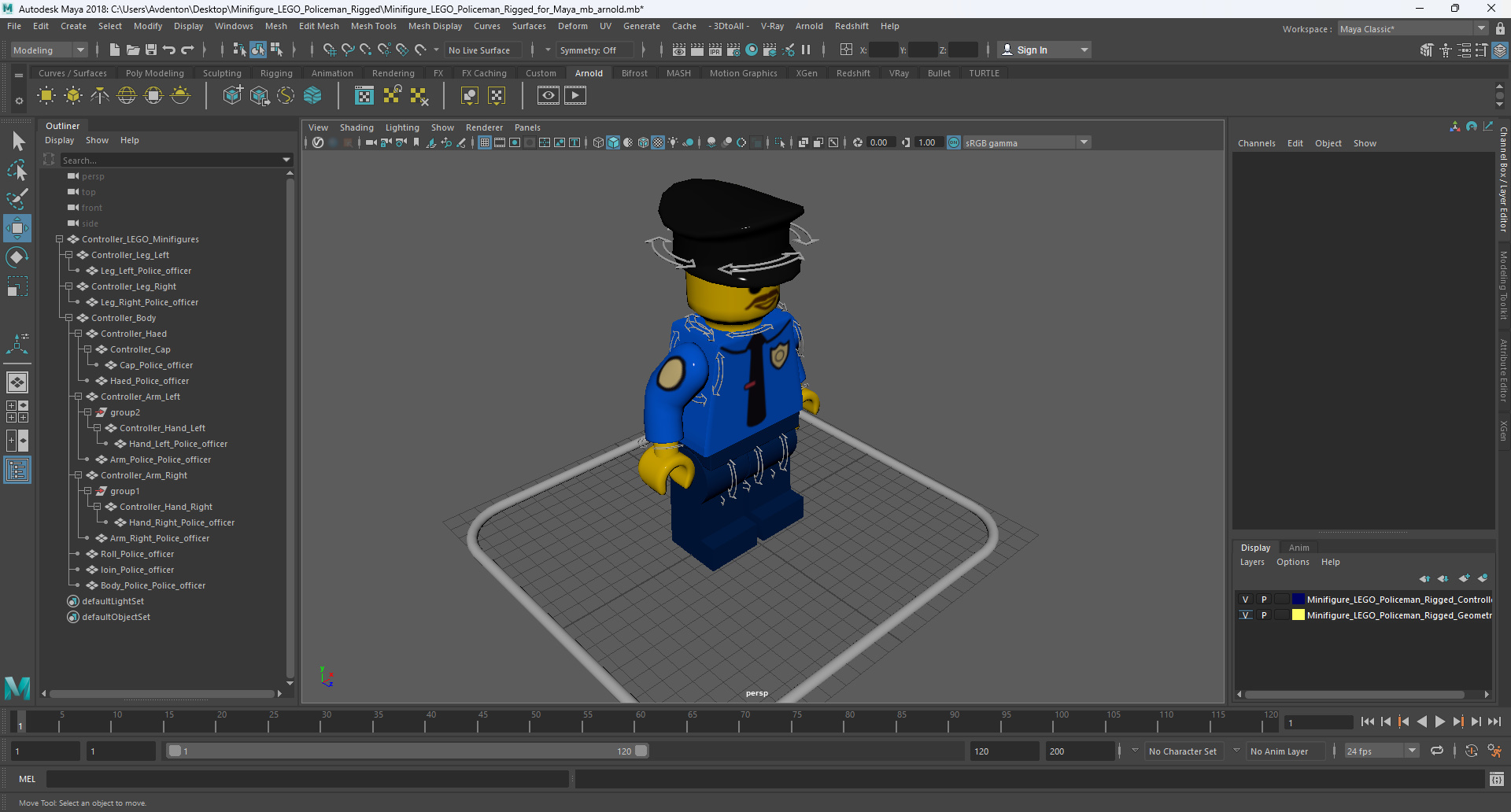Click the yellow Geometry layer color swatch
The width and height of the screenshot is (1511, 812).
click(1298, 615)
